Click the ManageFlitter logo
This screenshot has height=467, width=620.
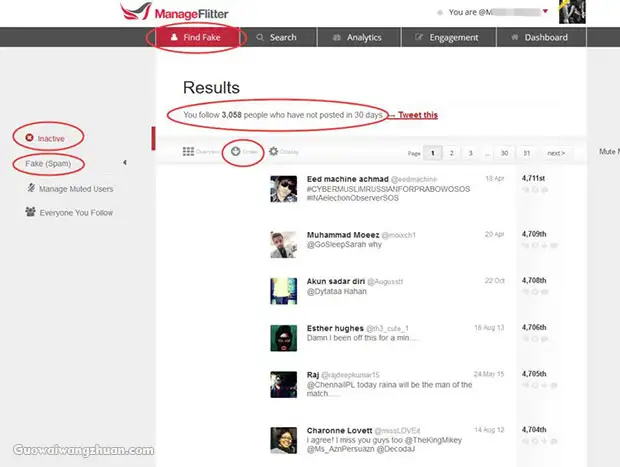(x=174, y=12)
